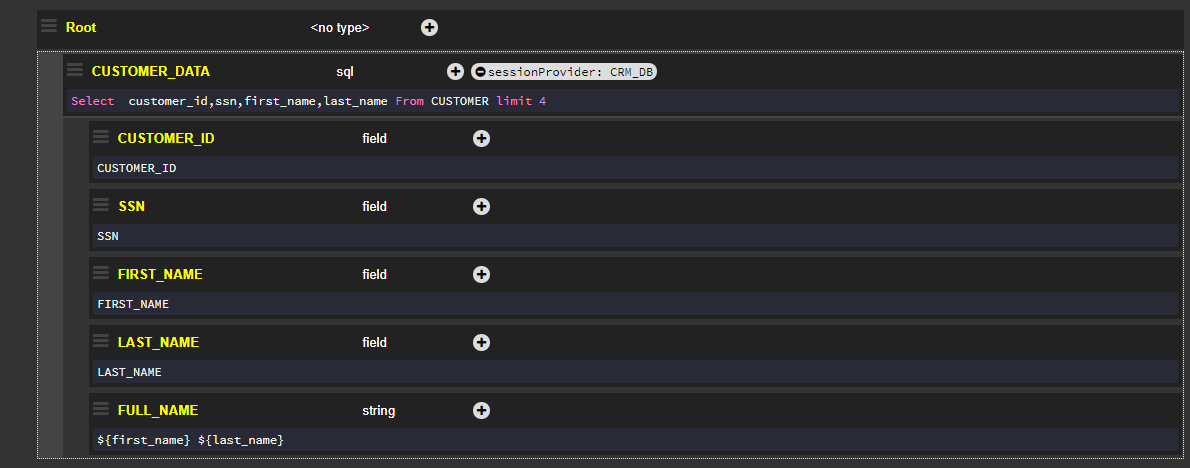Remove the sessionProvider CRM_DB attribute
This screenshot has width=1190, height=468.
pos(480,72)
